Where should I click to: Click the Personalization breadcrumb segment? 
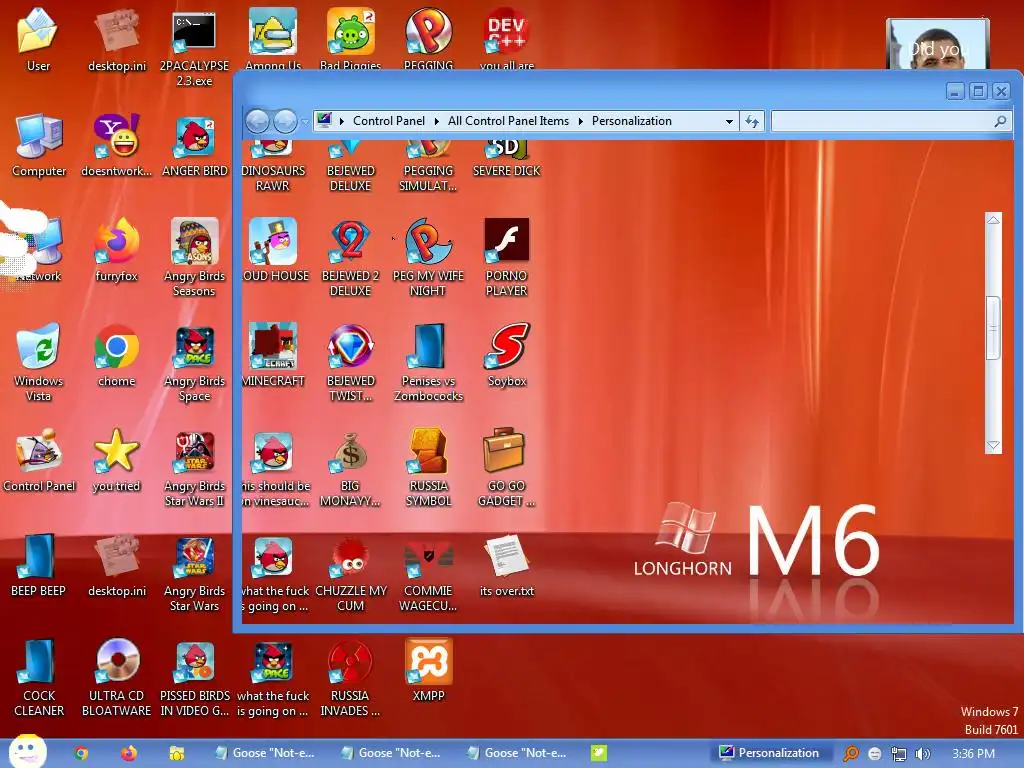click(632, 121)
